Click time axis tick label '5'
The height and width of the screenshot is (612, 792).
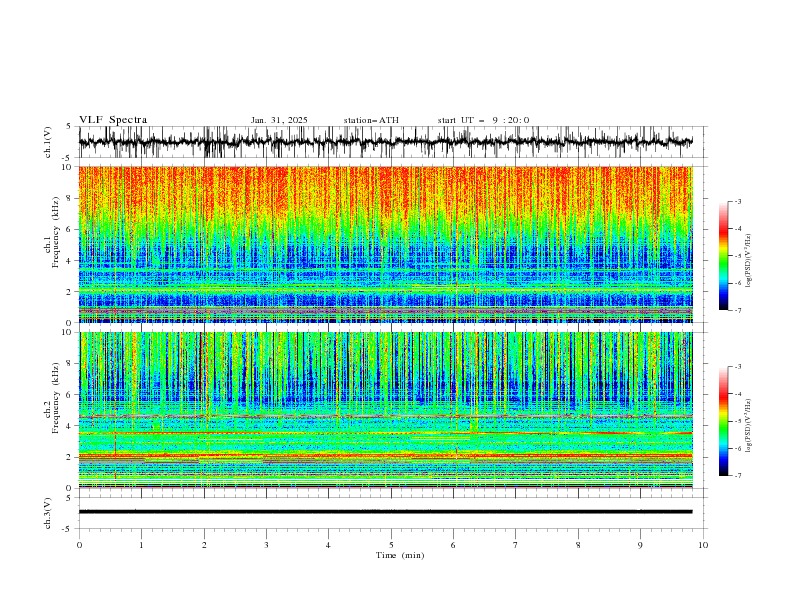[391, 545]
